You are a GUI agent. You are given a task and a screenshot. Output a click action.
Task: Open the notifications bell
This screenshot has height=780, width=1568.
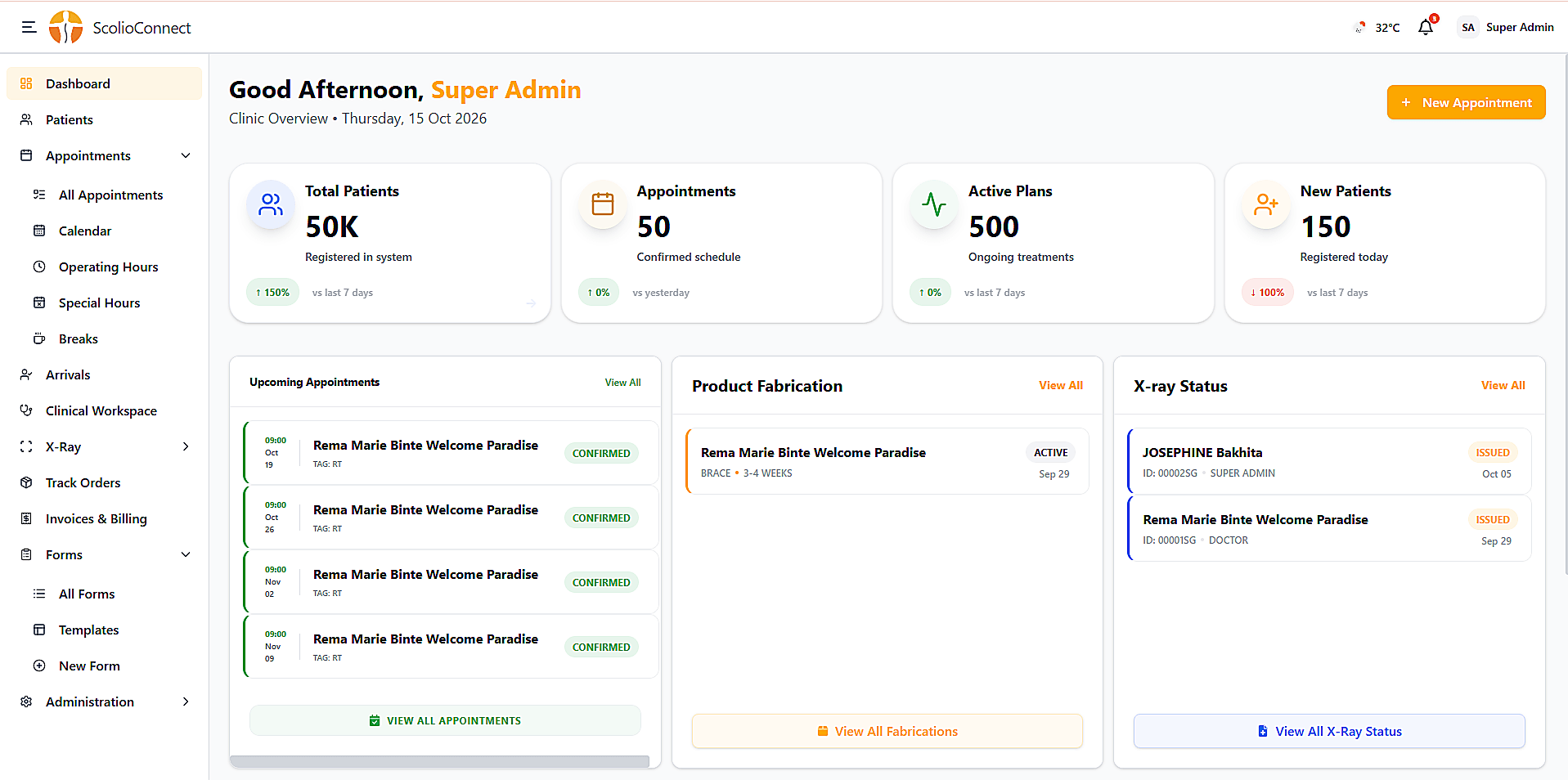coord(1426,27)
